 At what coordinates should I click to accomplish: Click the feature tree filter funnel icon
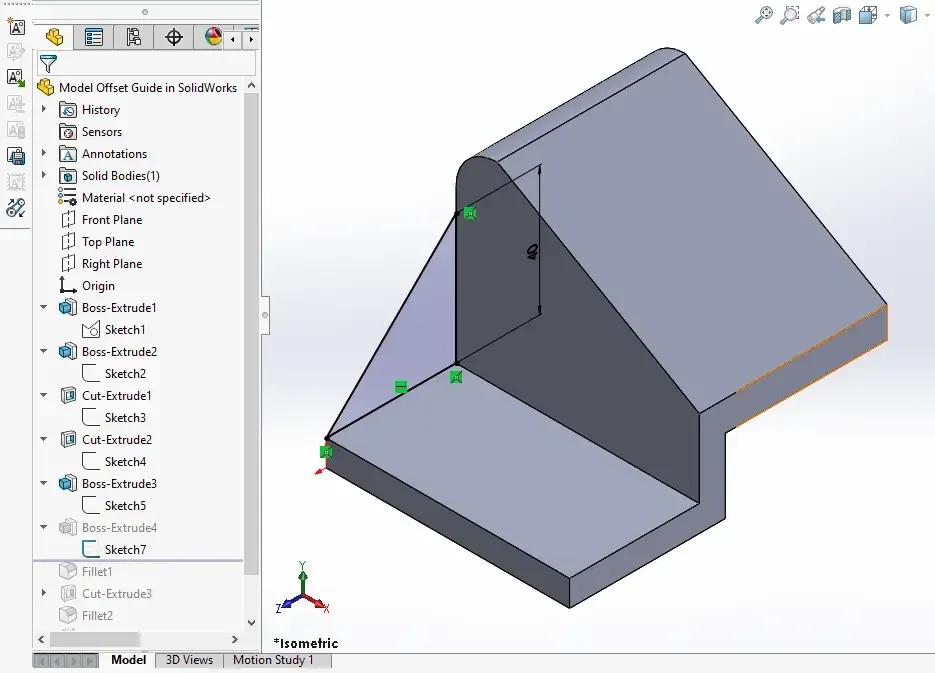coord(48,63)
